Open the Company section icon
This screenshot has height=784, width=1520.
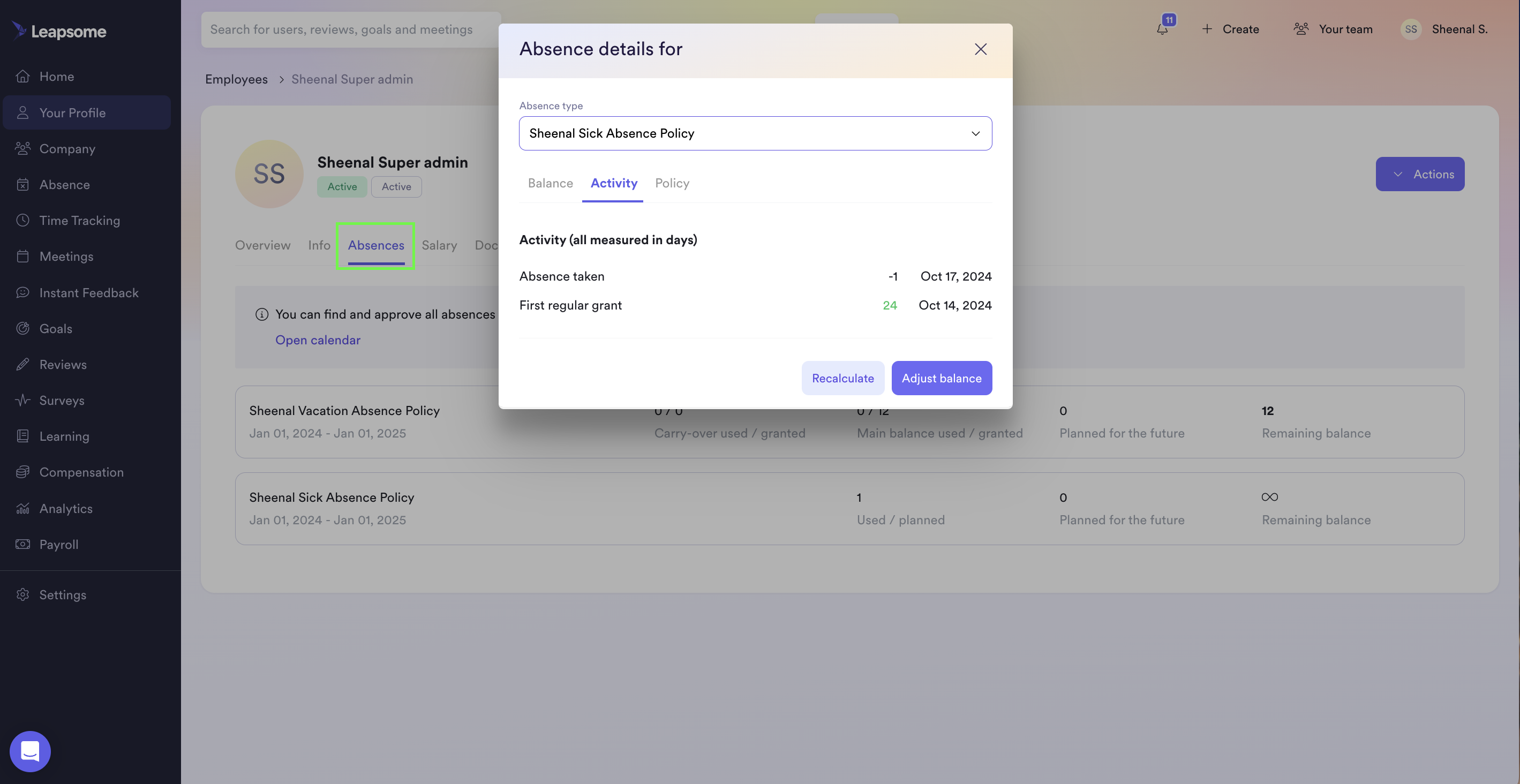point(22,149)
